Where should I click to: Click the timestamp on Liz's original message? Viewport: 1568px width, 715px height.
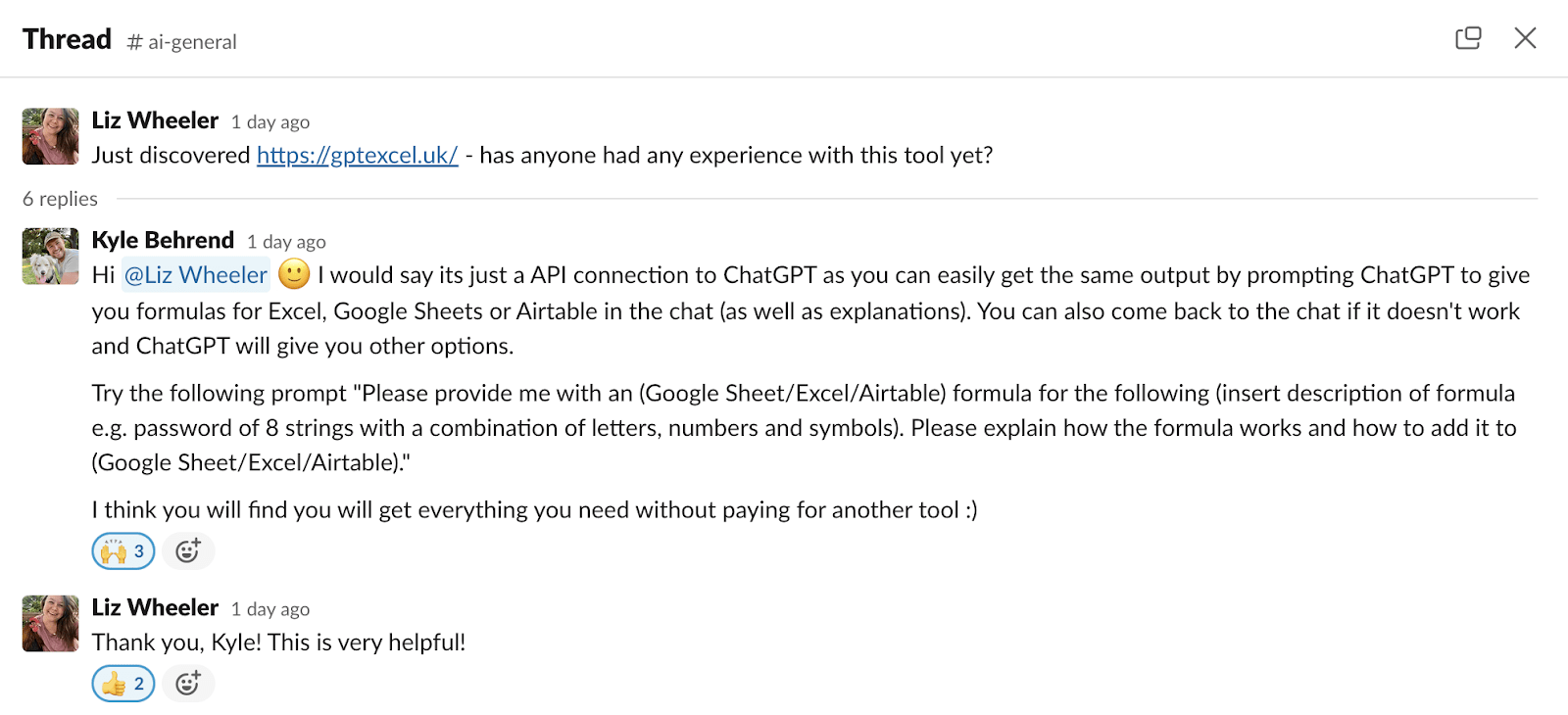(270, 122)
